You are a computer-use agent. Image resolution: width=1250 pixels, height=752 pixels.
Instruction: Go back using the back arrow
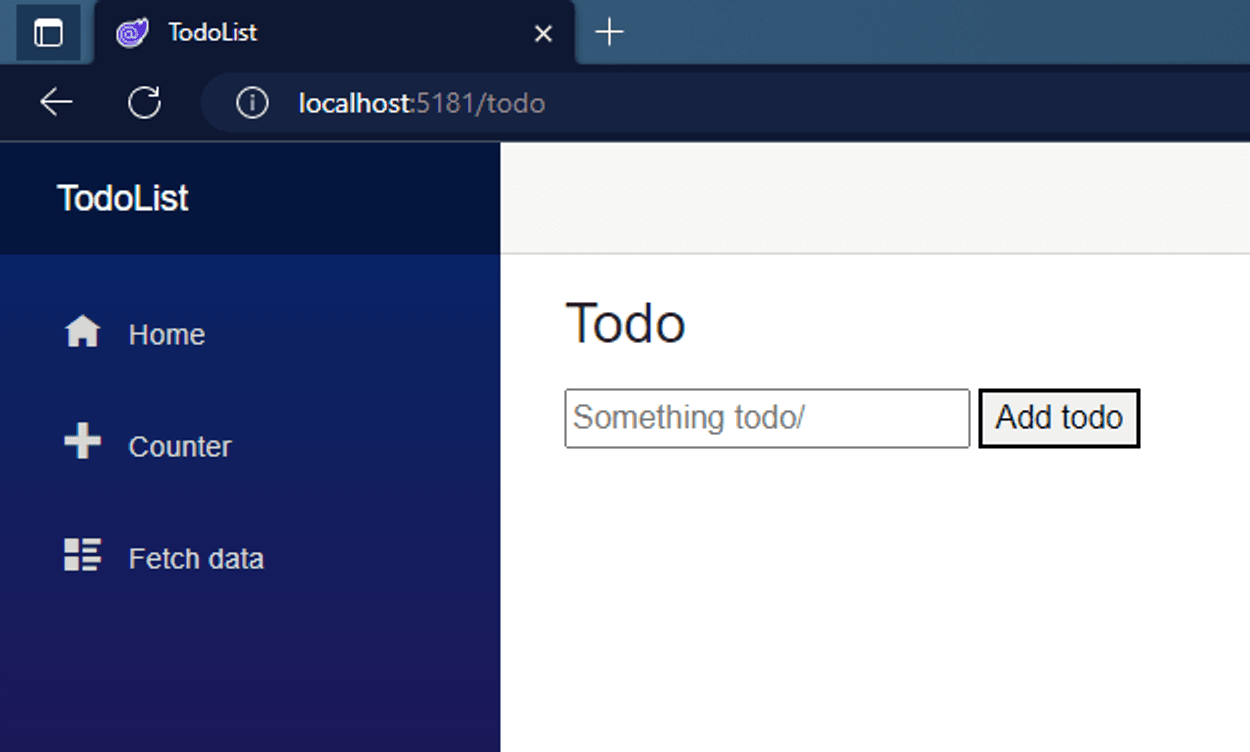[56, 102]
